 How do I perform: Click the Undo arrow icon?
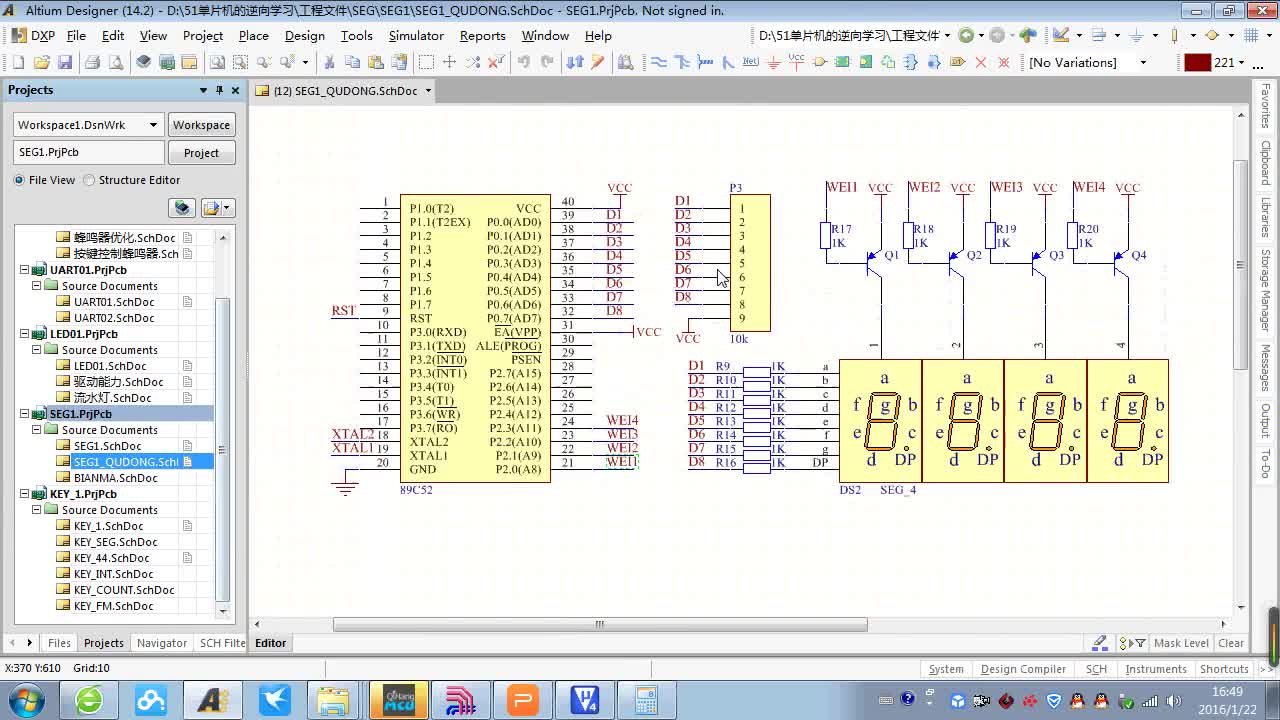(523, 62)
